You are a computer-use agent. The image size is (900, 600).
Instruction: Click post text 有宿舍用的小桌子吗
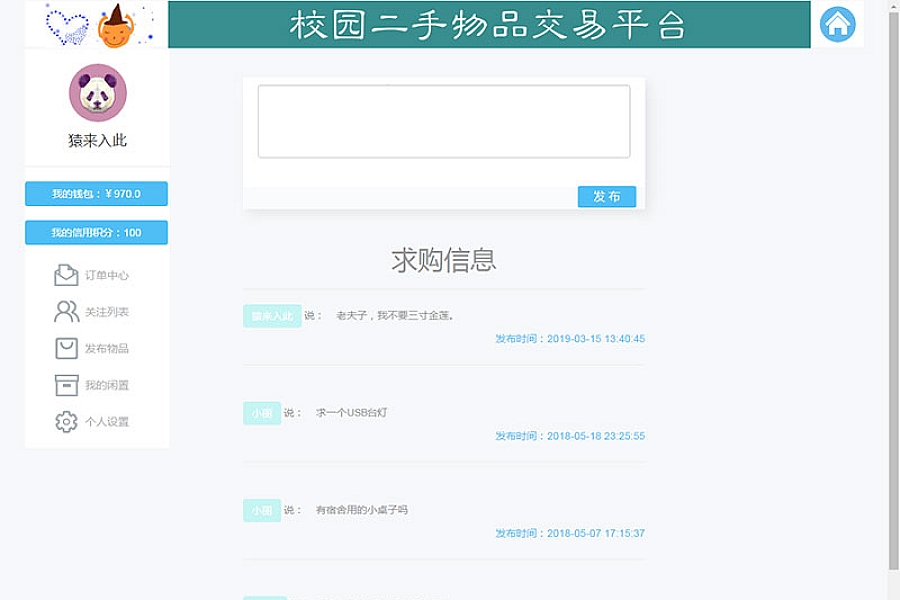pyautogui.click(x=362, y=510)
